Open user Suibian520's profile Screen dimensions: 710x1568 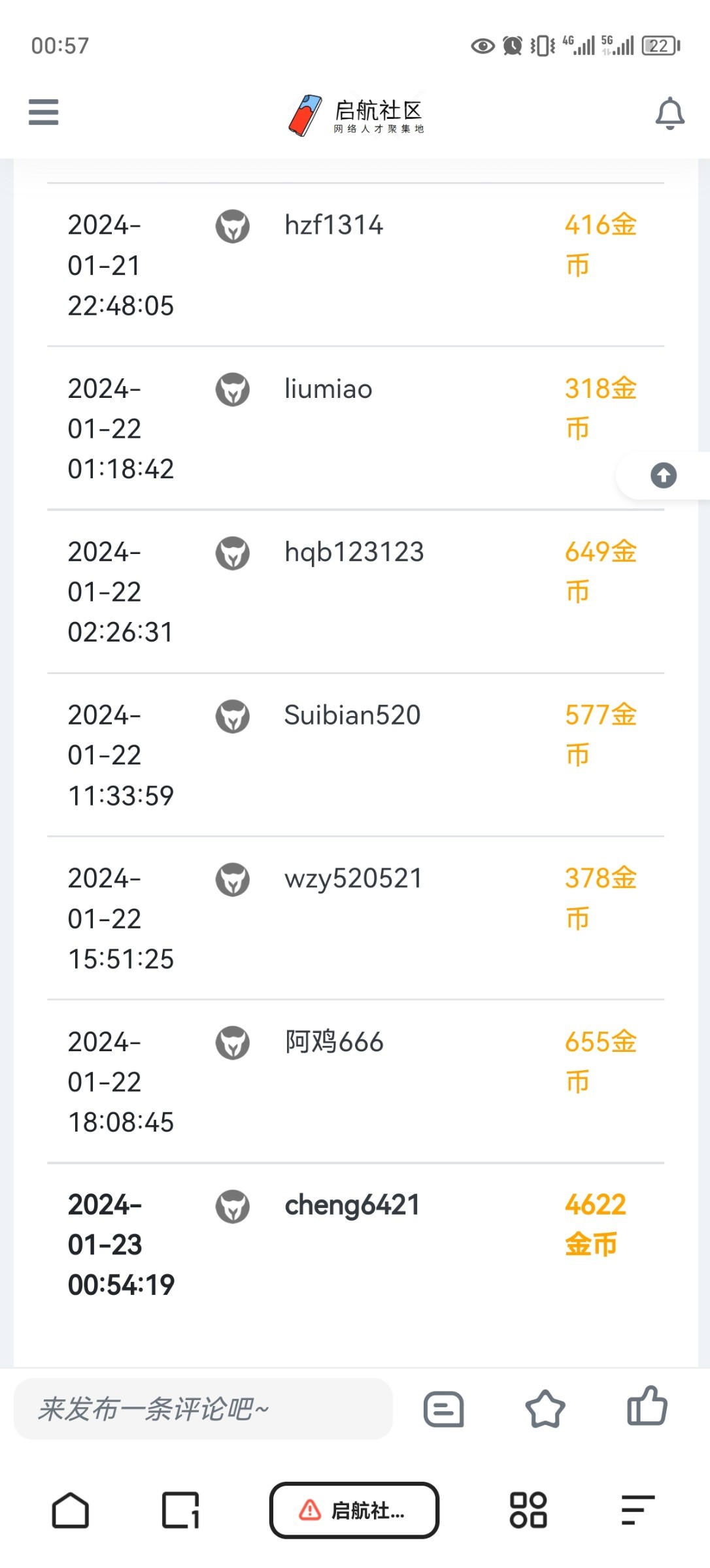pyautogui.click(x=352, y=715)
